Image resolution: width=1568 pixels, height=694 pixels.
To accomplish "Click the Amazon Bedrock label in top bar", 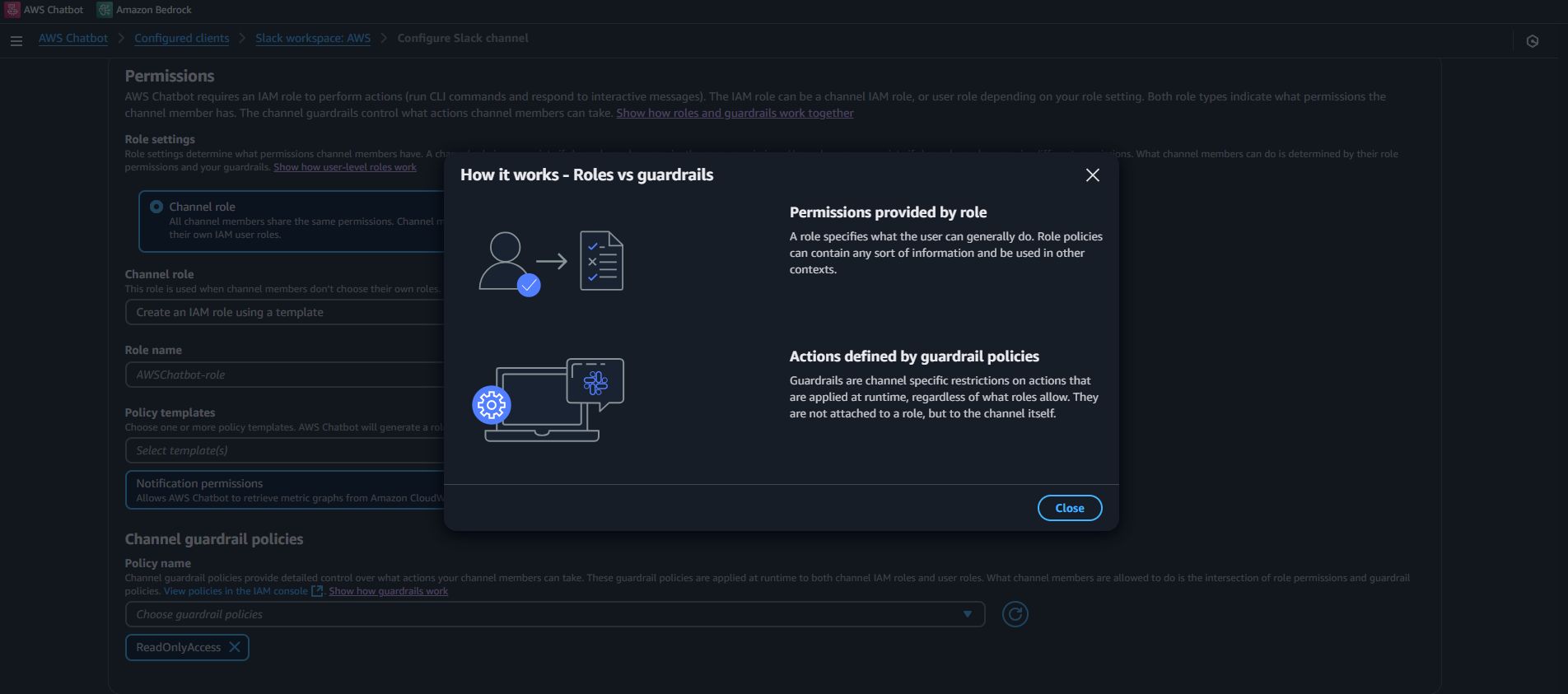I will tap(154, 10).
